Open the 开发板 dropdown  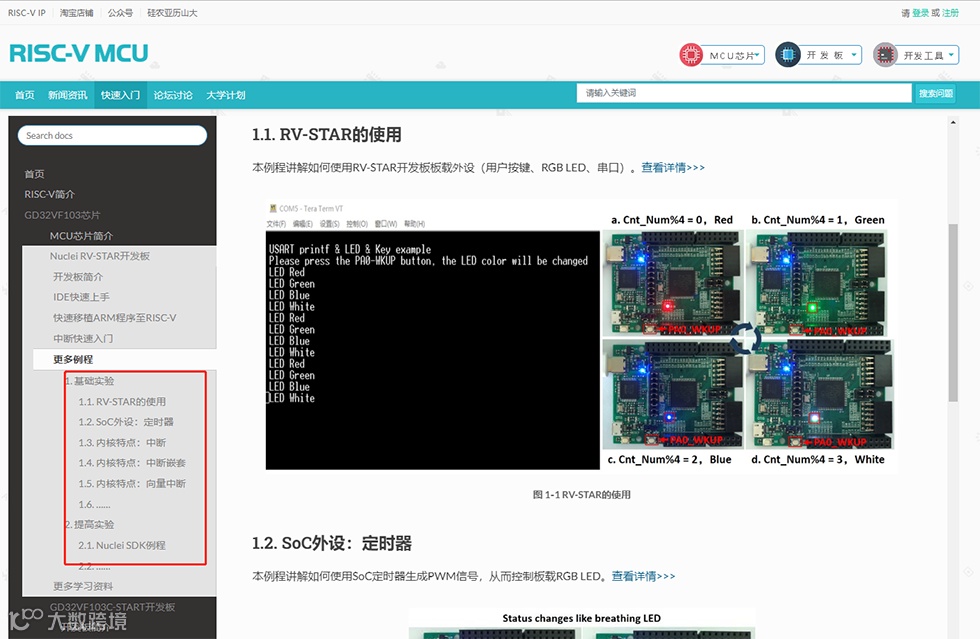pyautogui.click(x=831, y=55)
